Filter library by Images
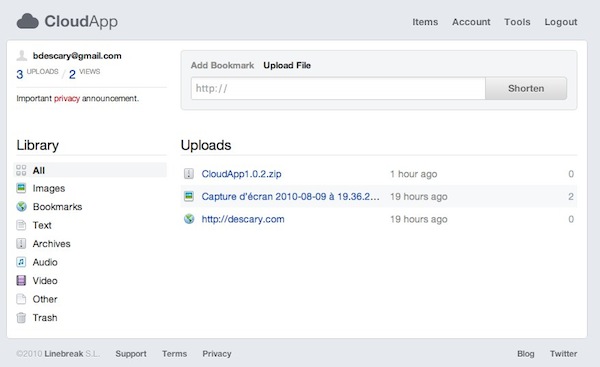600x367 pixels. click(49, 188)
